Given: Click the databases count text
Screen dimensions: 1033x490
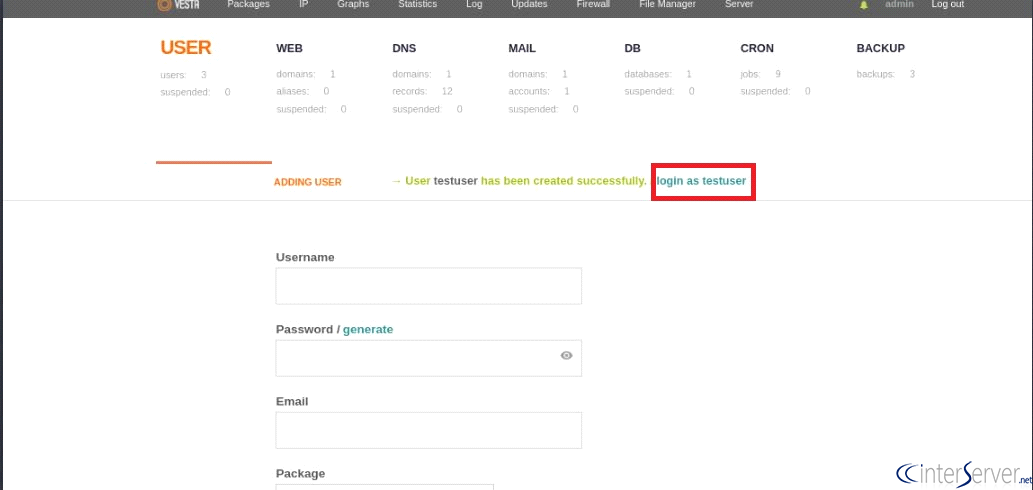Looking at the screenshot, I should point(657,74).
